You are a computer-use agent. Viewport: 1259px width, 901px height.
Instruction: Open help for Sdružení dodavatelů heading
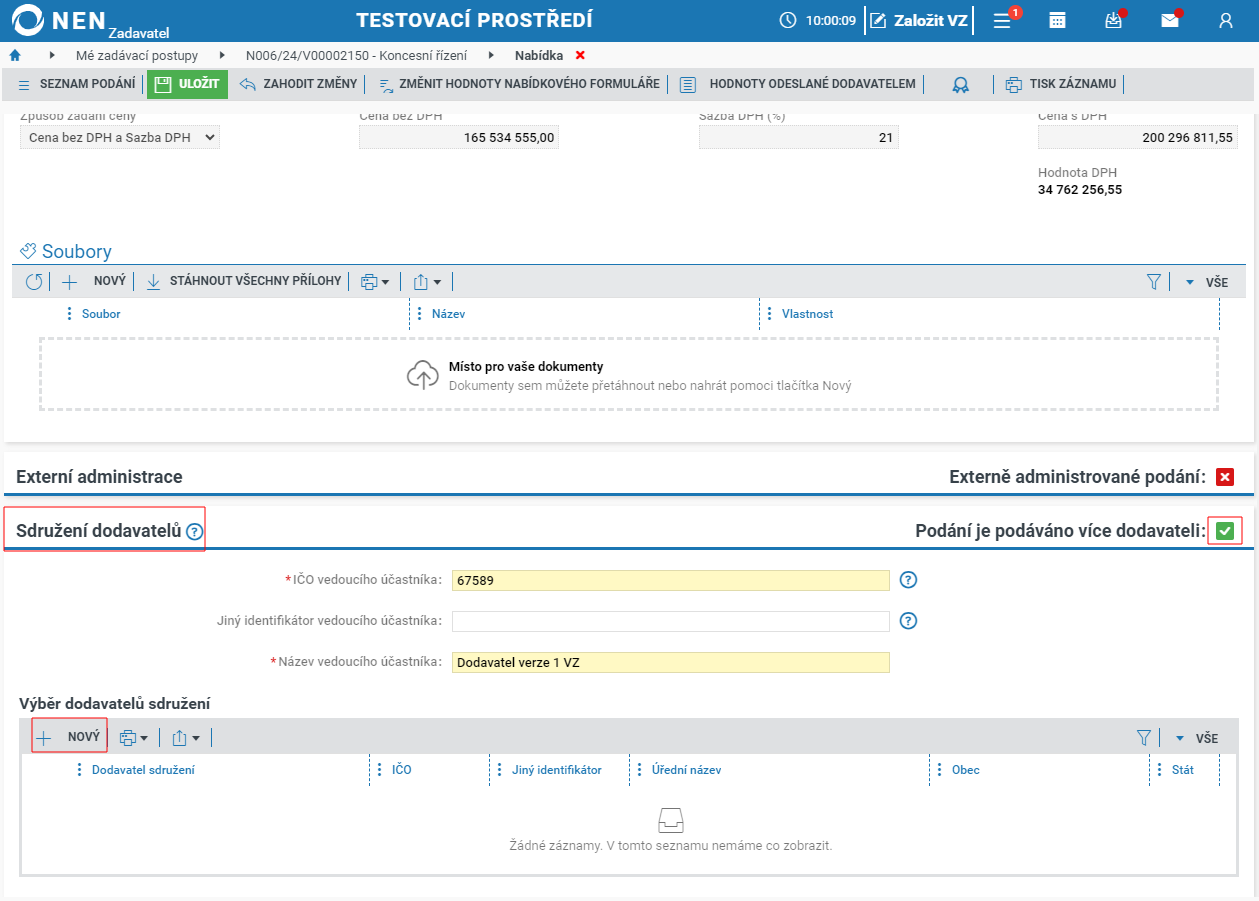pos(194,533)
